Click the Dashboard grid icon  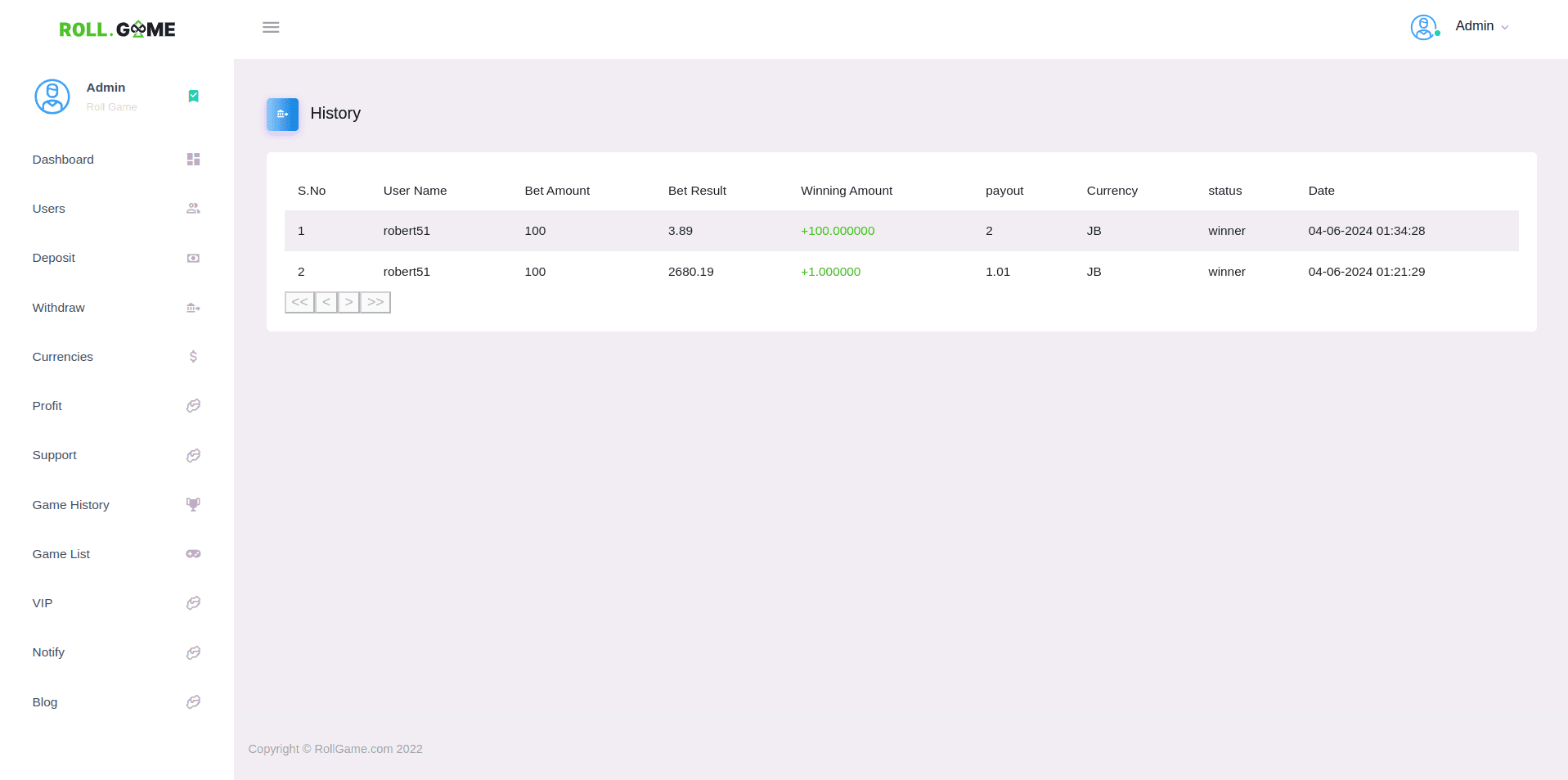pyautogui.click(x=193, y=160)
